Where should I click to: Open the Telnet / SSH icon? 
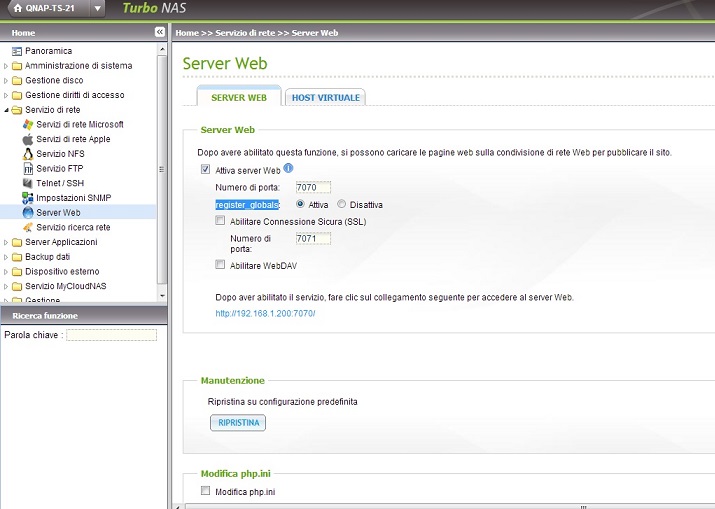pyautogui.click(x=28, y=183)
